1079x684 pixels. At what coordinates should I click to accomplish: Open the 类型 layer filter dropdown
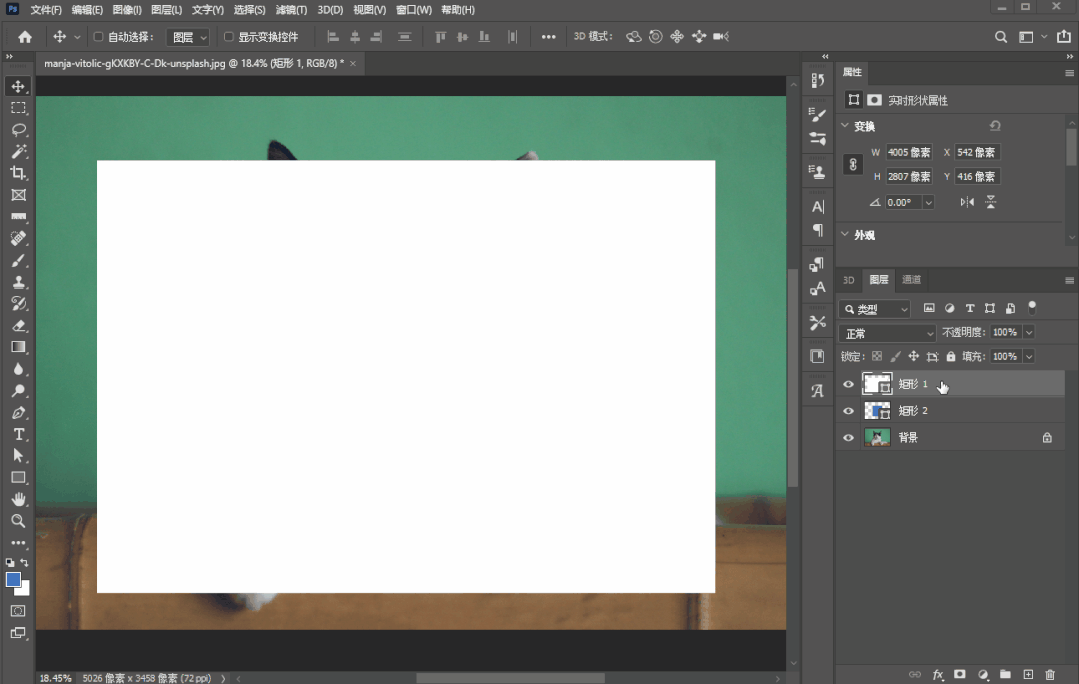click(875, 310)
